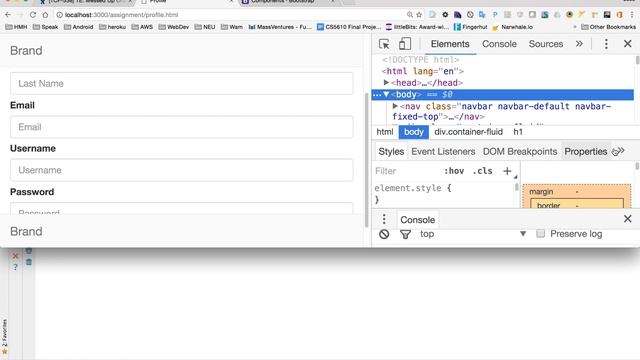Switch to the Properties tab

[x=586, y=151]
